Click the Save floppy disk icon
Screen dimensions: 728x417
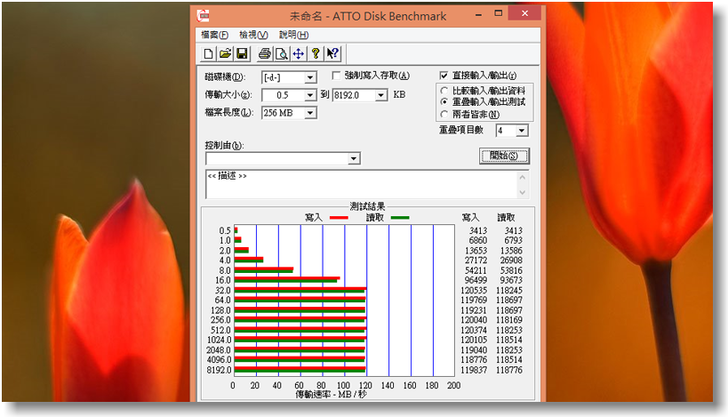pyautogui.click(x=242, y=54)
